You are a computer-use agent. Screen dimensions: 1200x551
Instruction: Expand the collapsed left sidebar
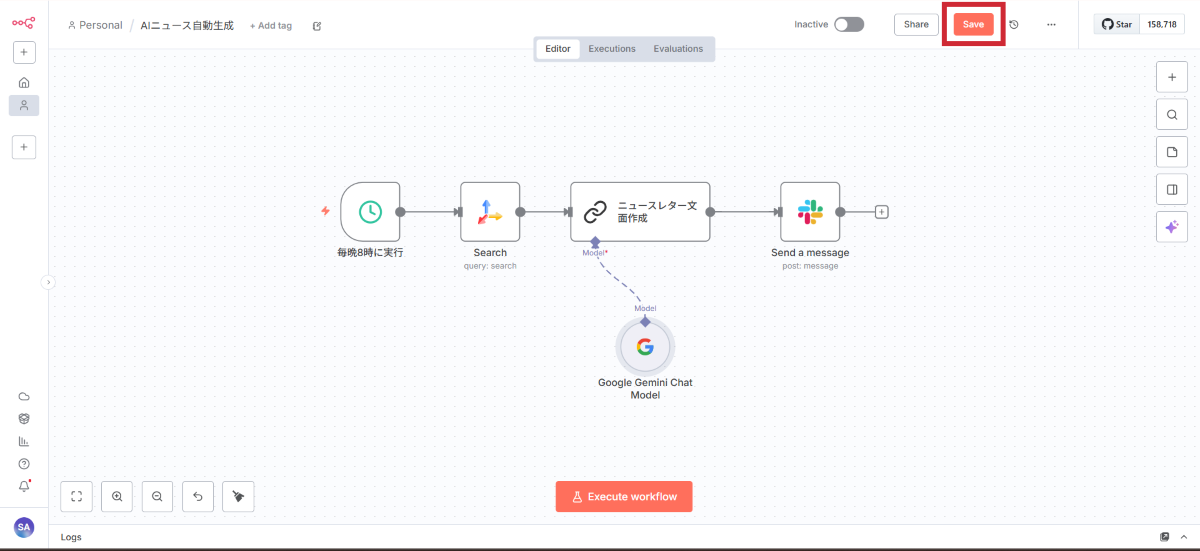click(x=48, y=283)
